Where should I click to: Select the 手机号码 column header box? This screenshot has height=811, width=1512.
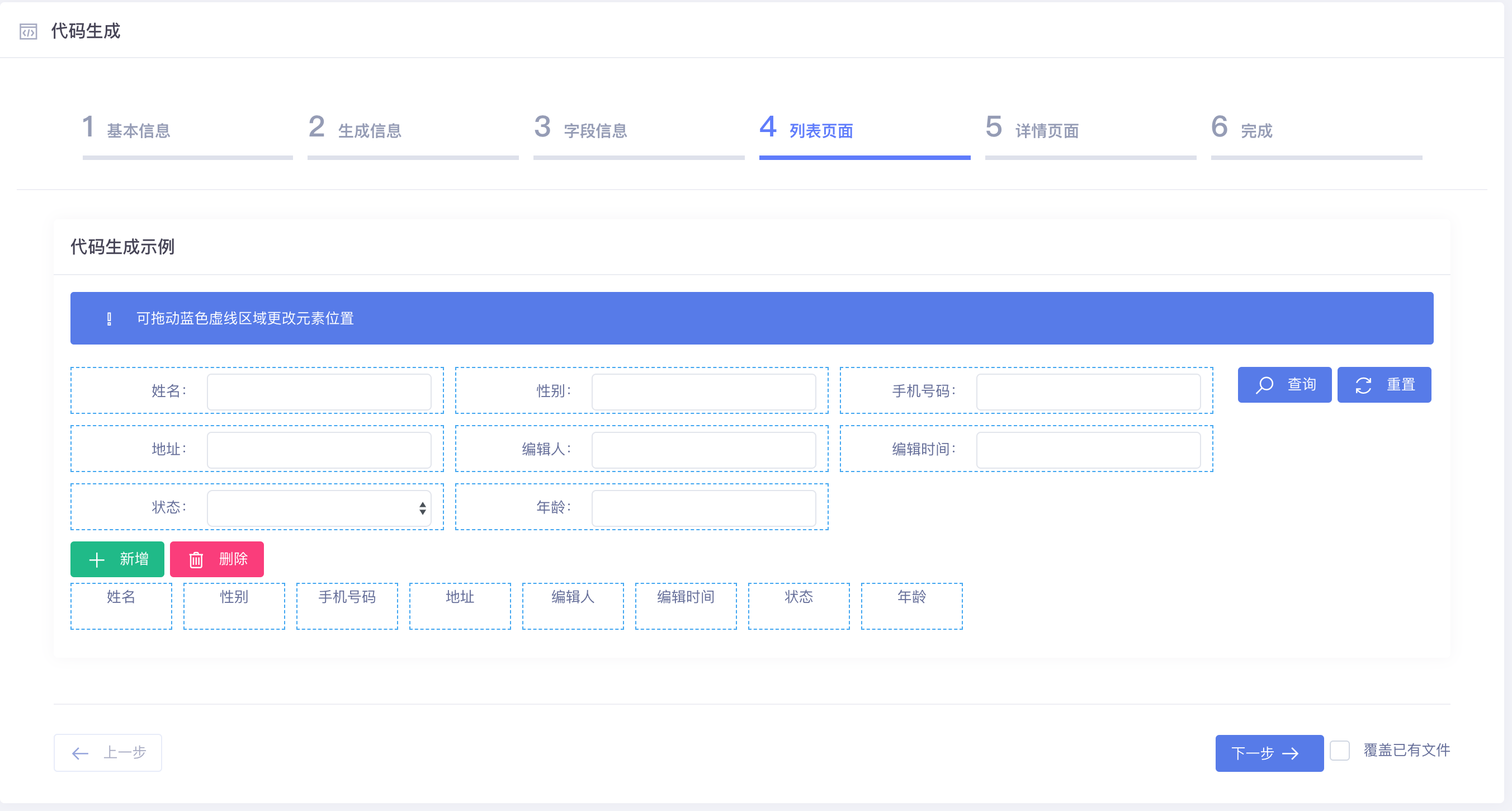[x=347, y=606]
